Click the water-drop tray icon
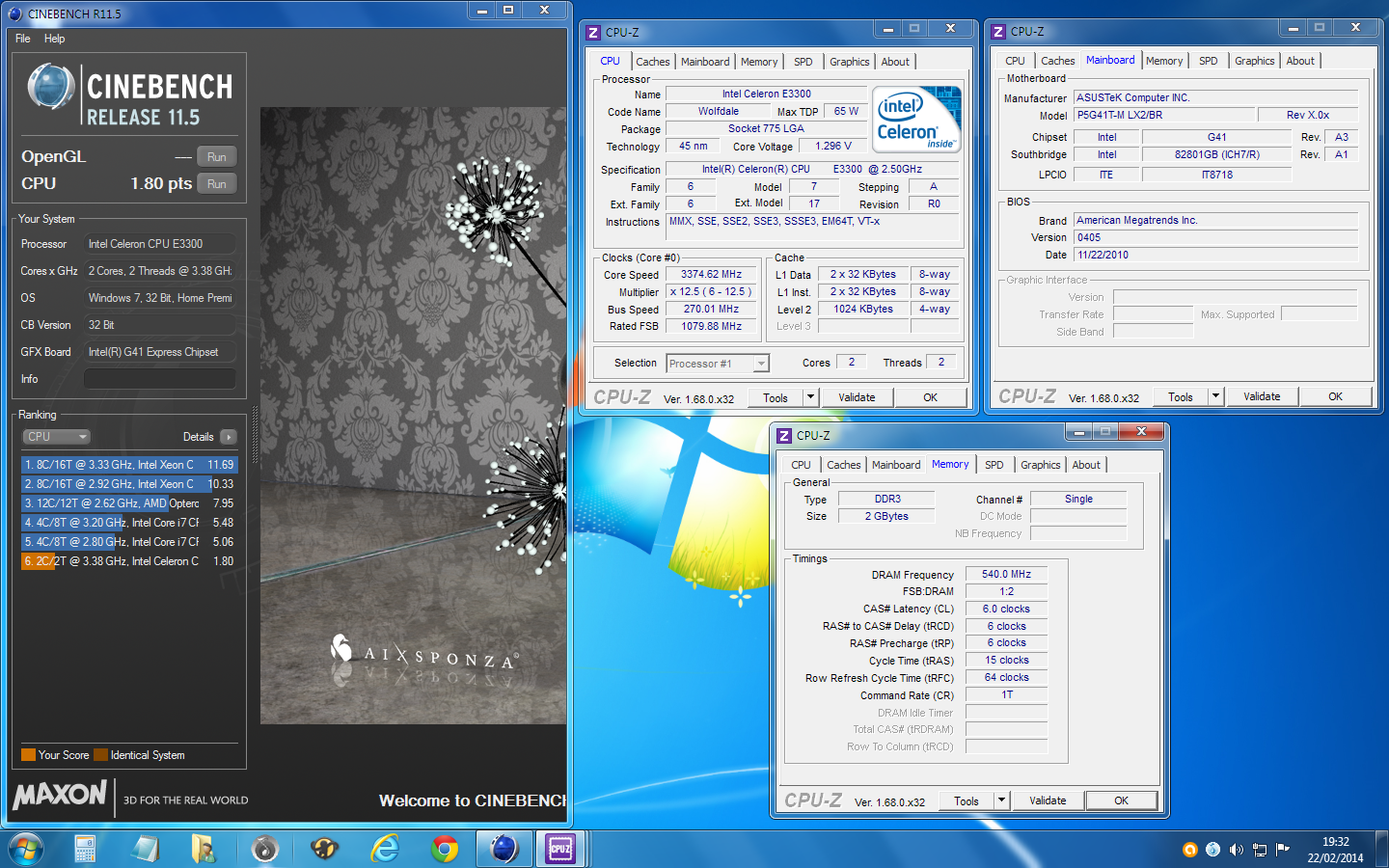Screen dimensions: 1389x868 coord(1212,850)
